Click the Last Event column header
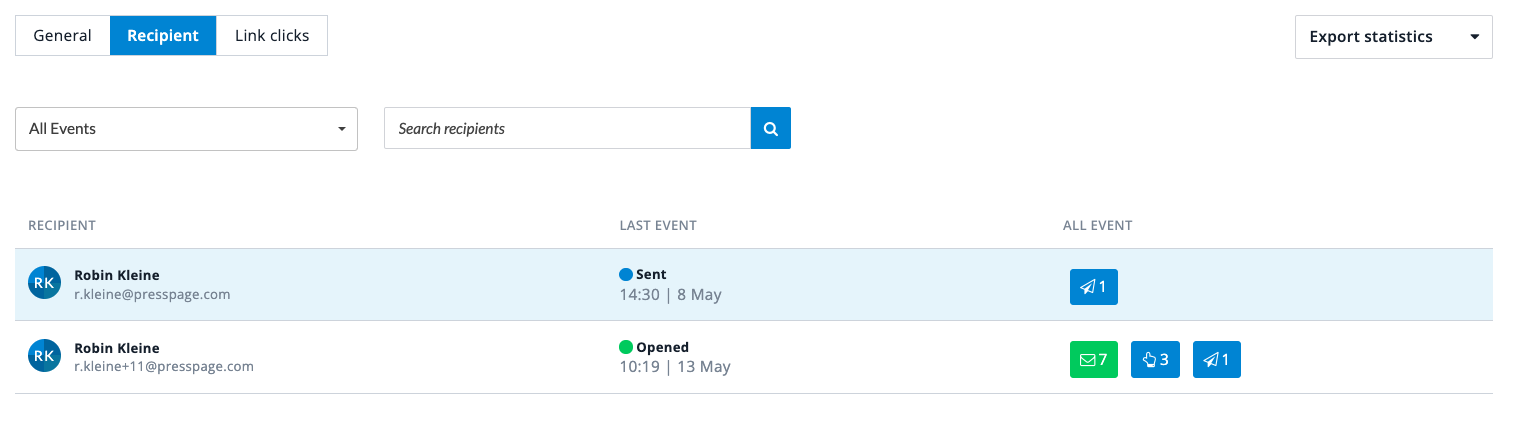This screenshot has height=439, width=1518. pyautogui.click(x=658, y=226)
